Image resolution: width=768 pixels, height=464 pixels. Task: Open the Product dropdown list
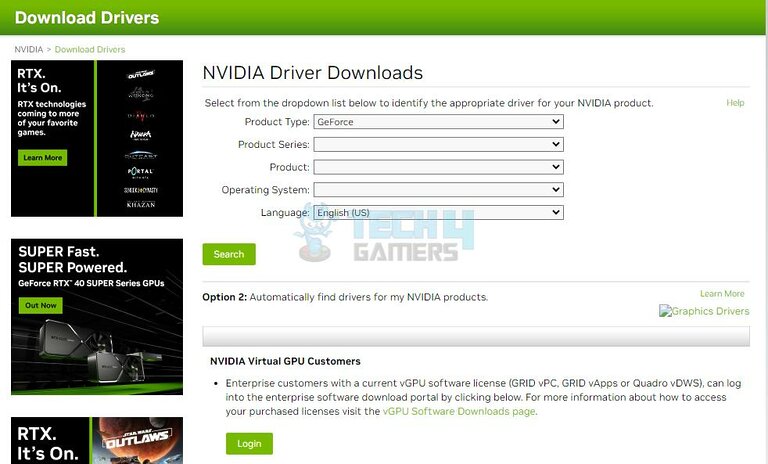tap(438, 167)
